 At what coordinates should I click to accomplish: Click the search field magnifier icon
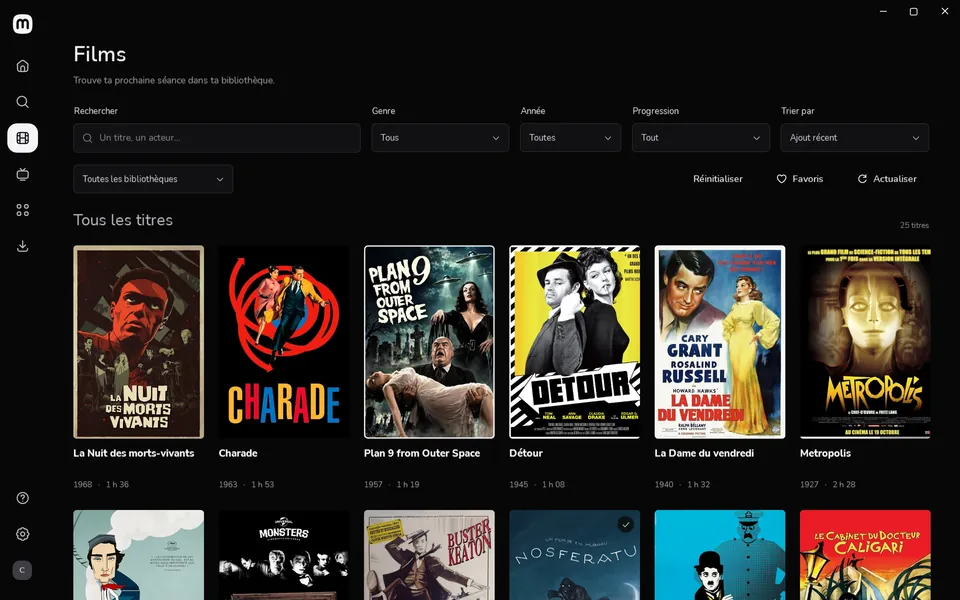point(88,138)
